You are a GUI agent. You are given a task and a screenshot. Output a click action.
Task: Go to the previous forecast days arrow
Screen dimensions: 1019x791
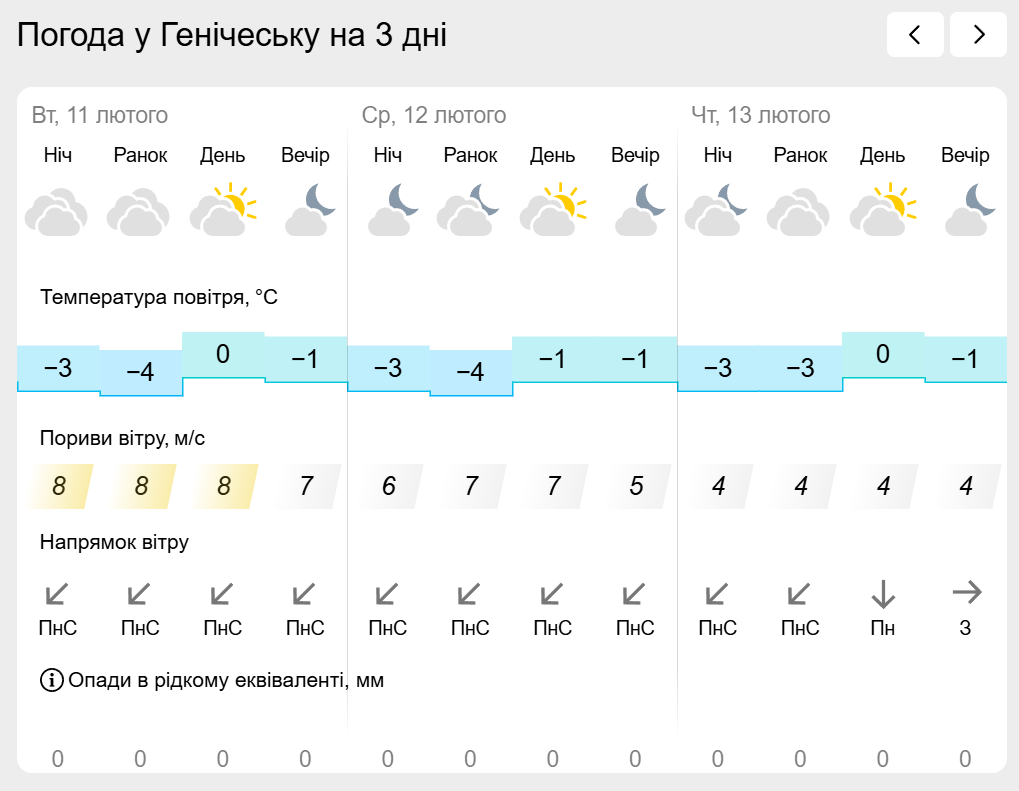pos(915,34)
